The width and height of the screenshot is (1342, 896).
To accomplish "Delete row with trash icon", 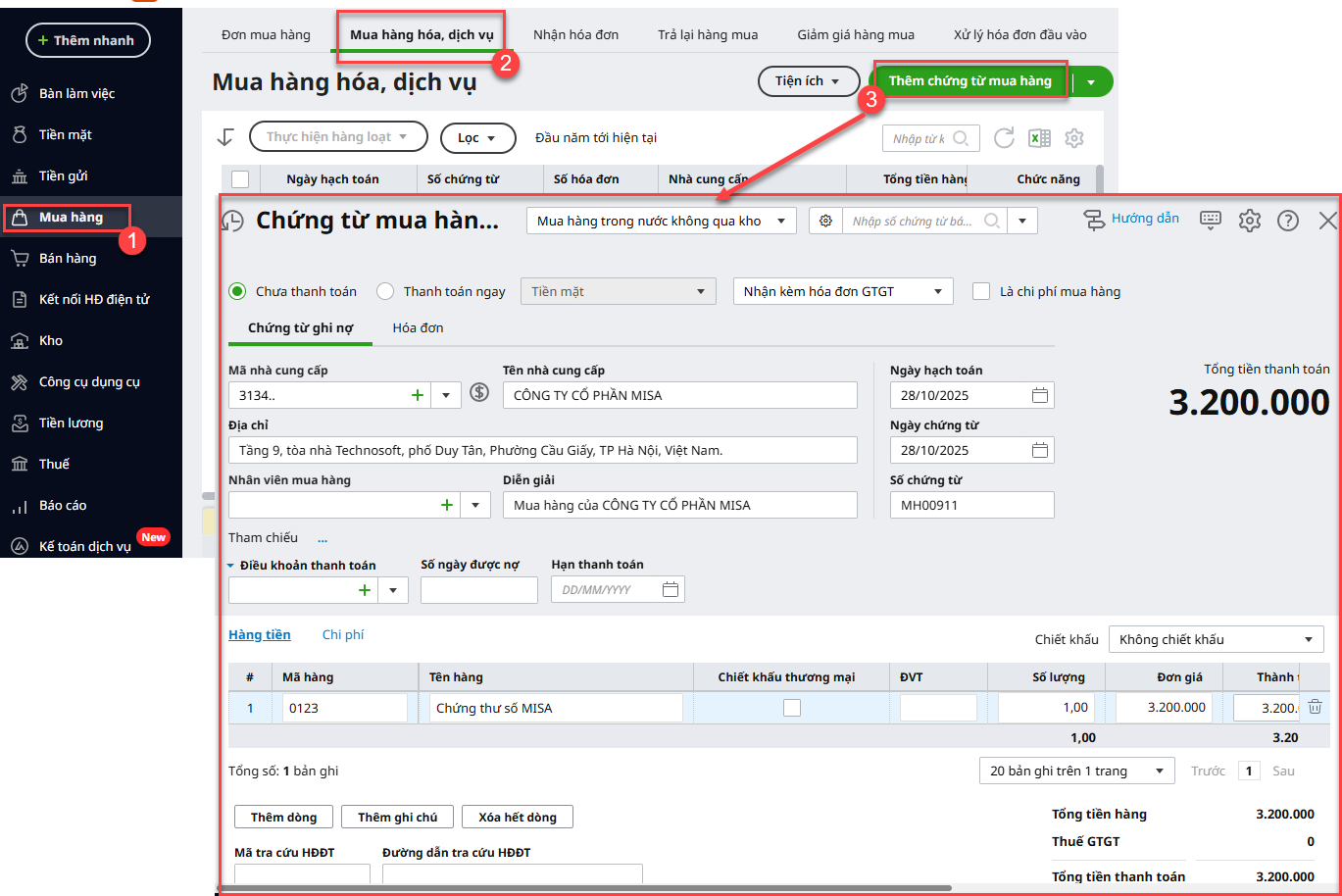I will pyautogui.click(x=1316, y=707).
